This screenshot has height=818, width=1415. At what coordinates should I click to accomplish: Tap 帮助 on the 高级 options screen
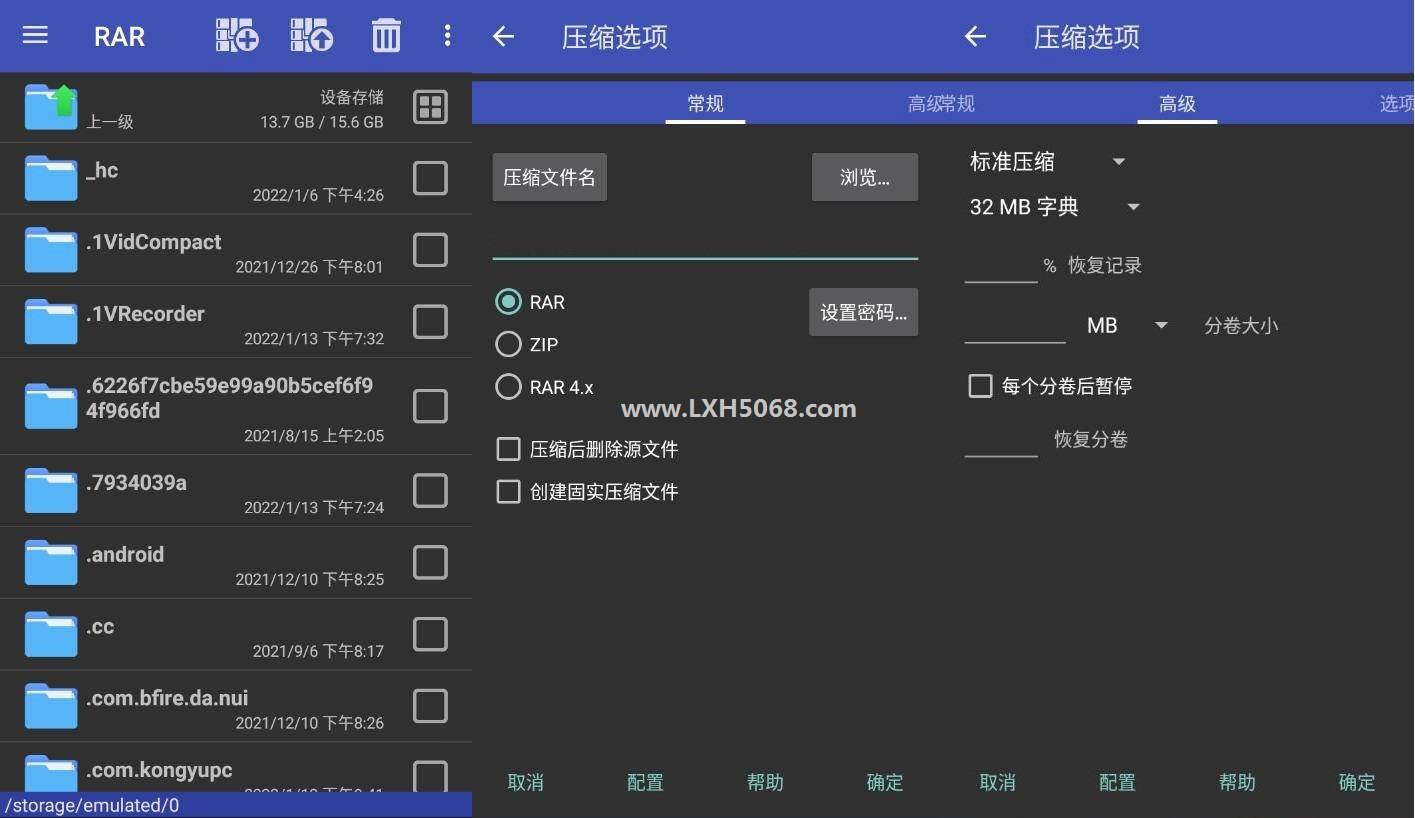(1237, 782)
